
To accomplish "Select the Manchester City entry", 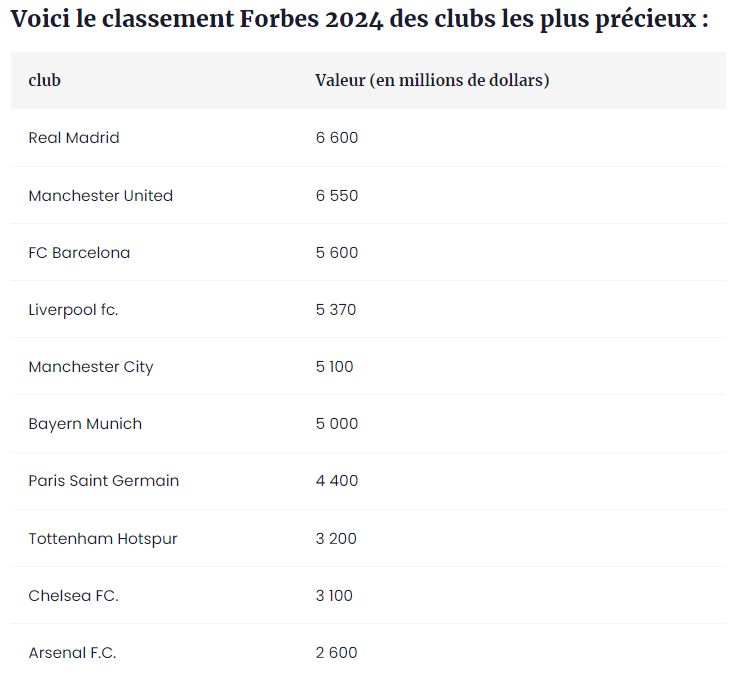I will 91,367.
